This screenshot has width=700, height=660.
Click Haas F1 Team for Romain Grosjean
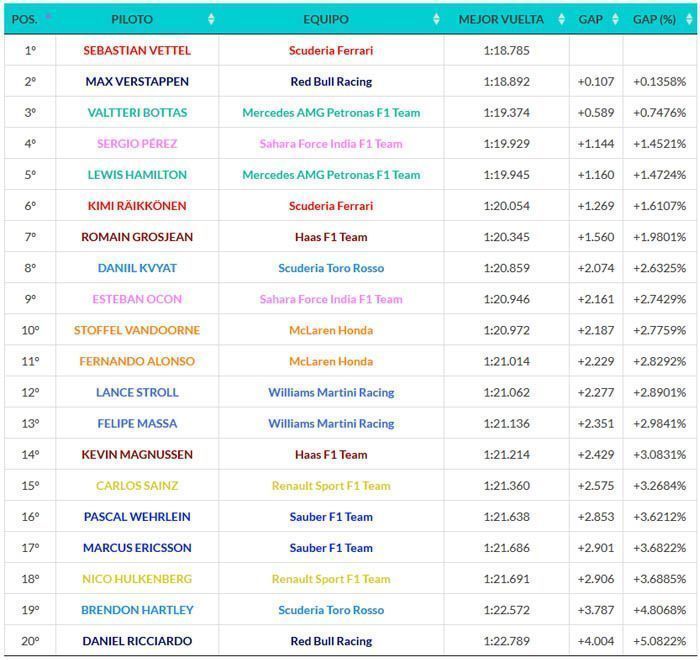click(x=331, y=237)
